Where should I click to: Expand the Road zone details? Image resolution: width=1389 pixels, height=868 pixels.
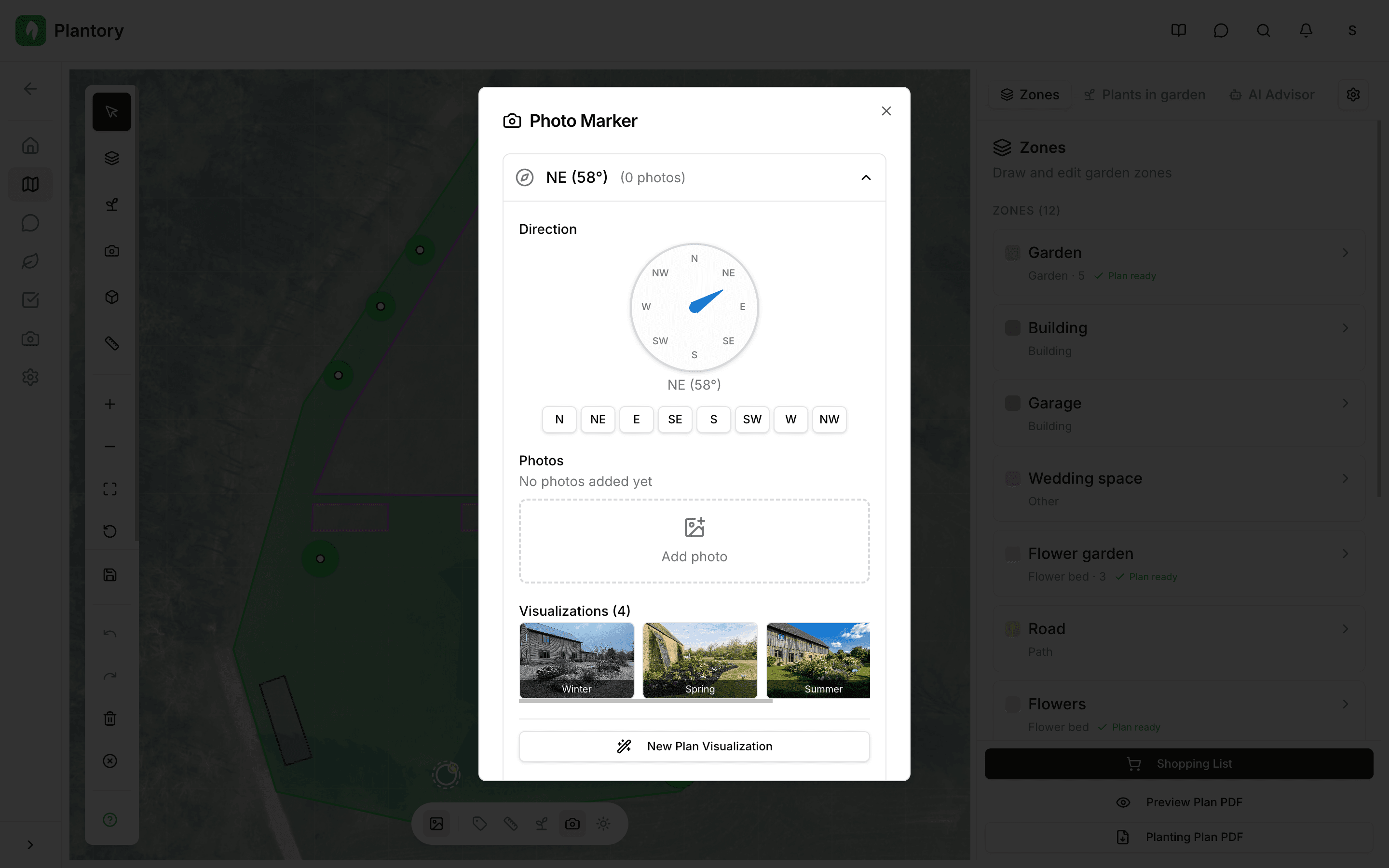click(x=1345, y=629)
